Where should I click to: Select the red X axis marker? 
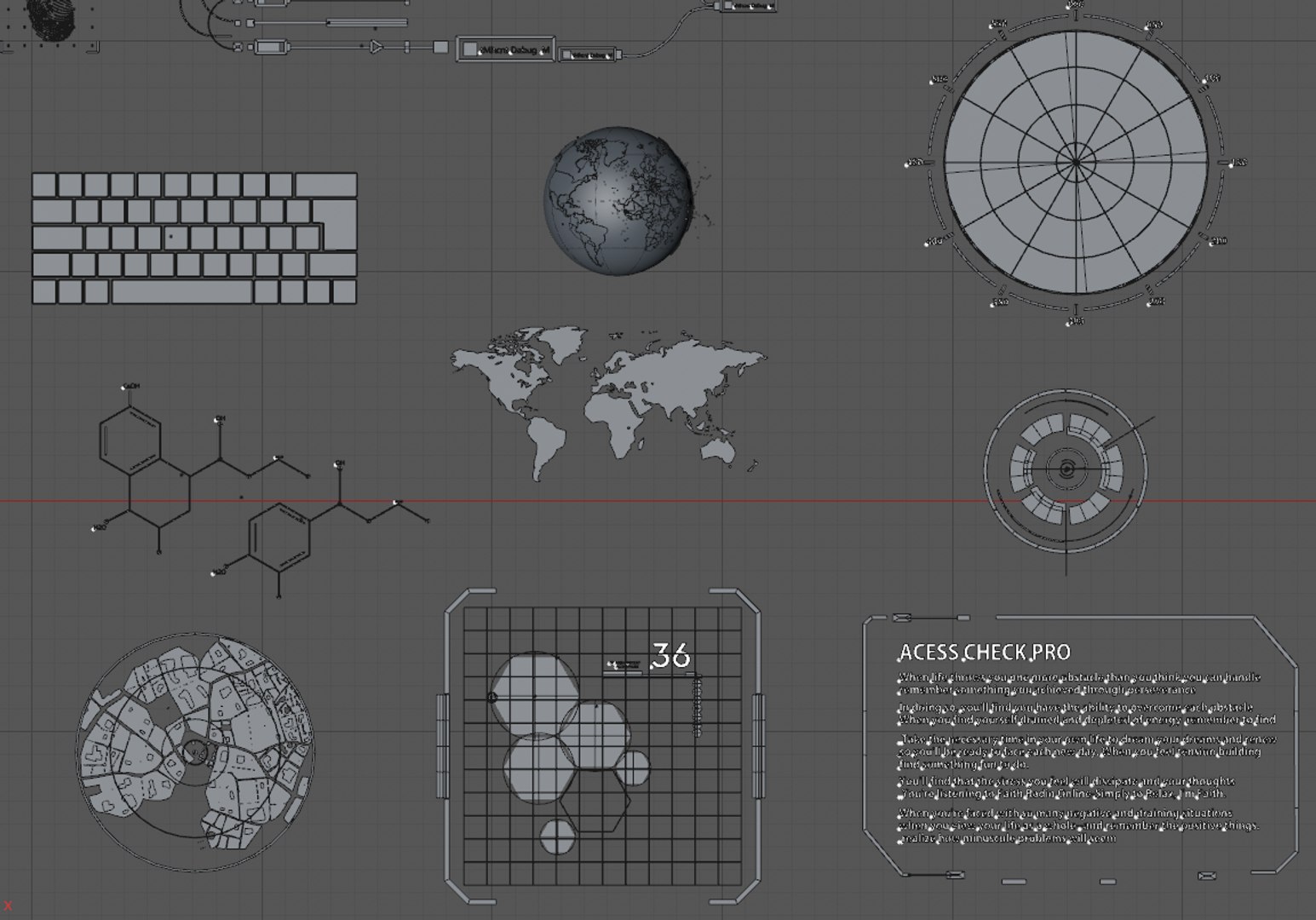coord(9,906)
